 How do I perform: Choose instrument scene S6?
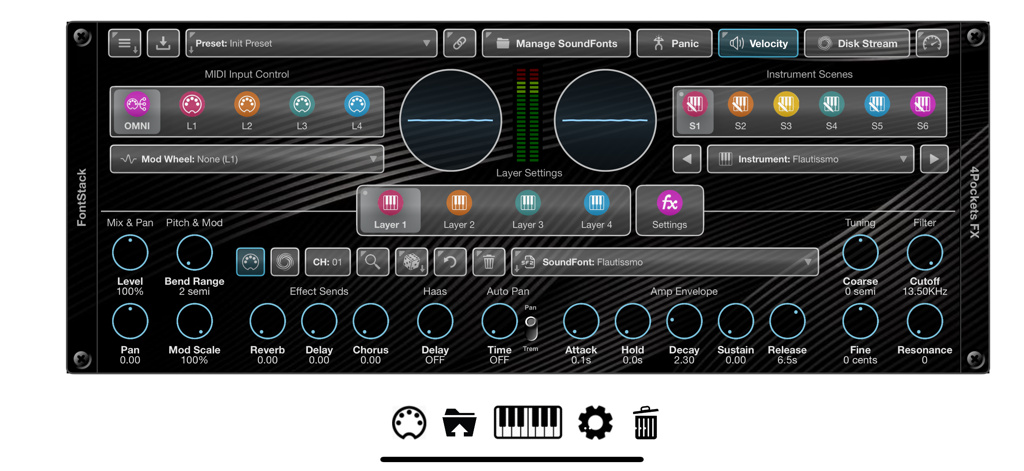click(x=922, y=112)
